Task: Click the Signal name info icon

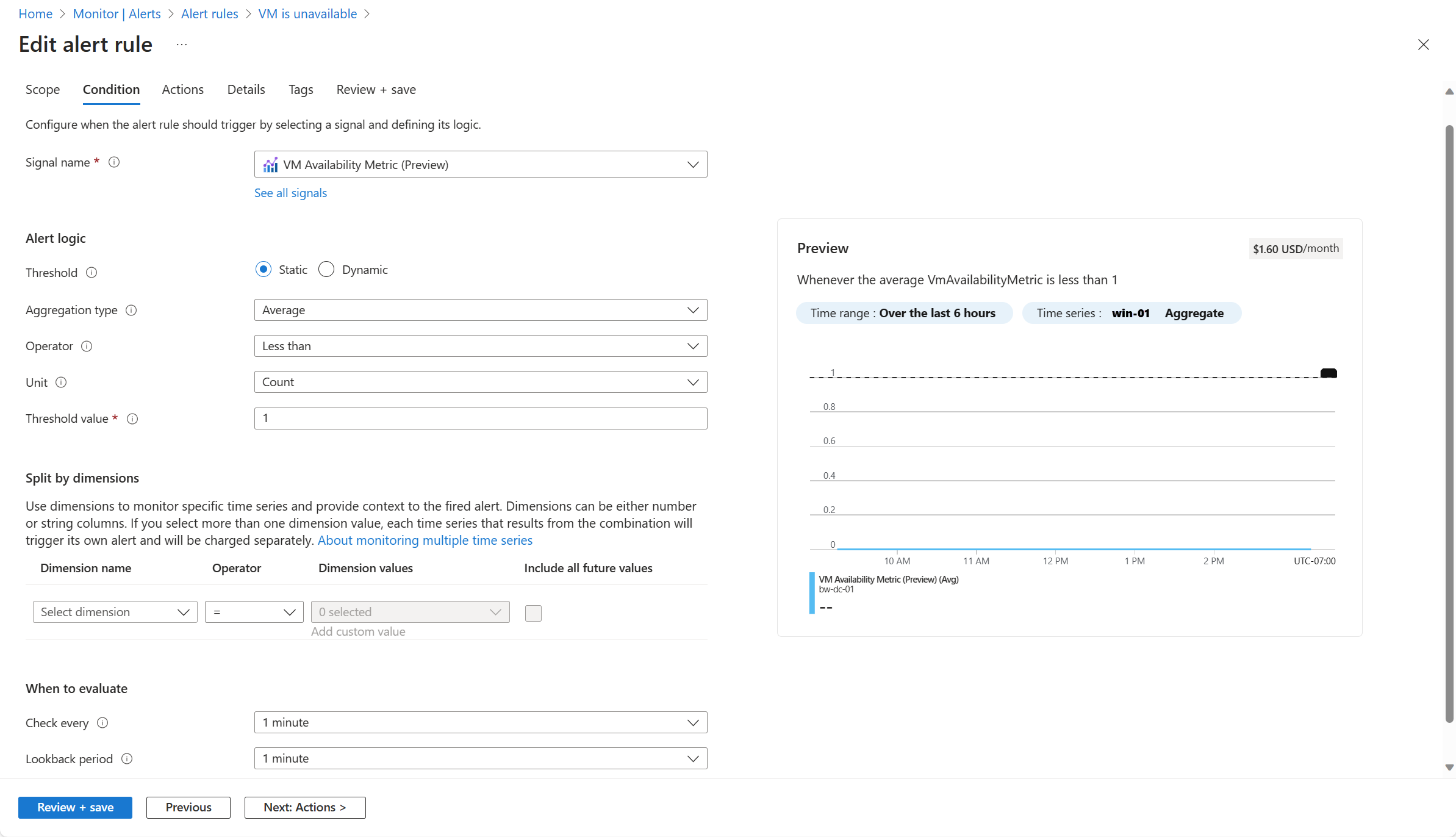Action: (x=114, y=162)
